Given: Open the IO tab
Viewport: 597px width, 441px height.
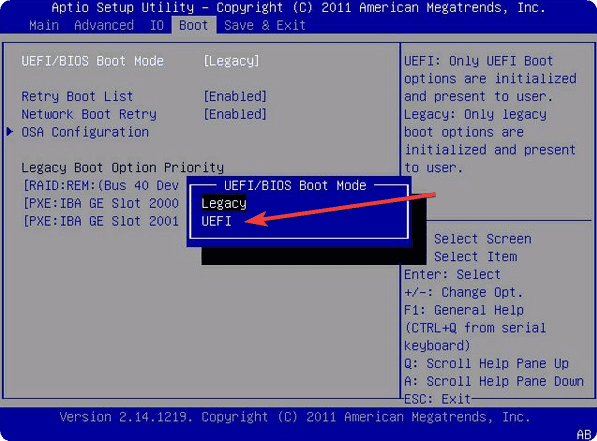Looking at the screenshot, I should (156, 26).
